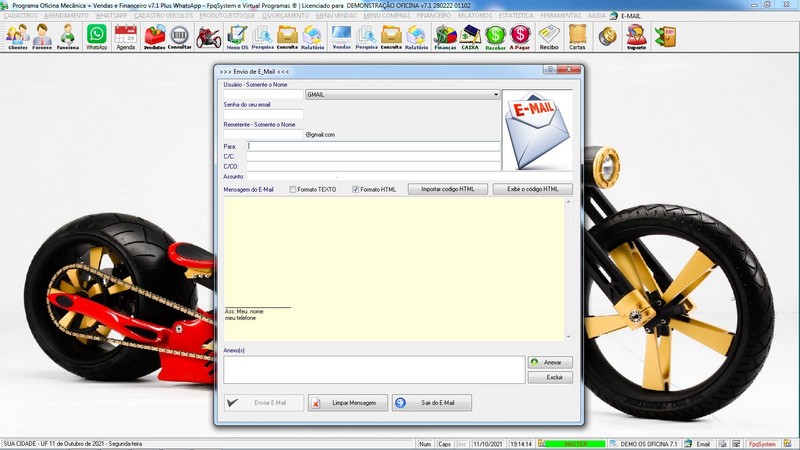The image size is (800, 450).
Task: Click the FpqSystem status bar link
Action: pyautogui.click(x=762, y=444)
